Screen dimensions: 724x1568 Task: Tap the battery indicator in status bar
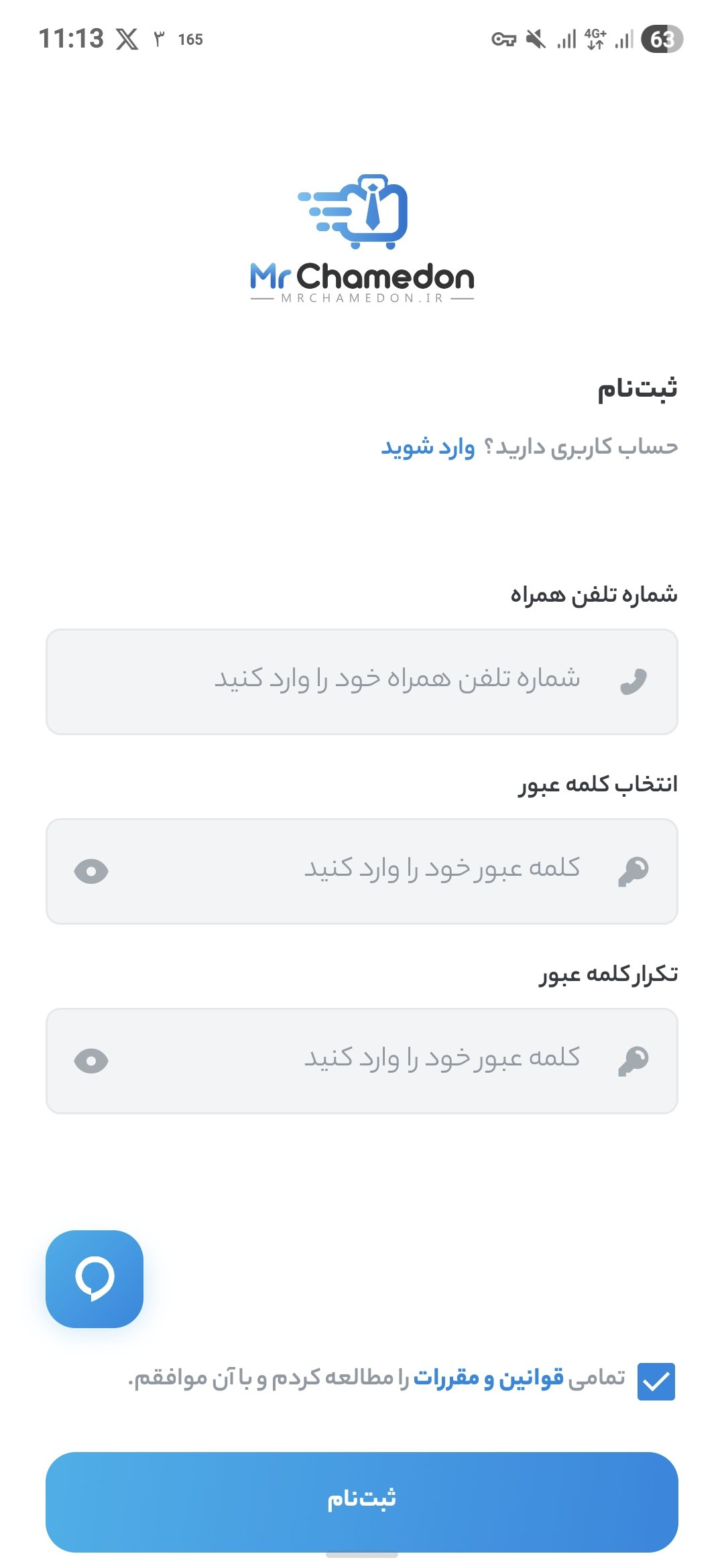click(662, 39)
